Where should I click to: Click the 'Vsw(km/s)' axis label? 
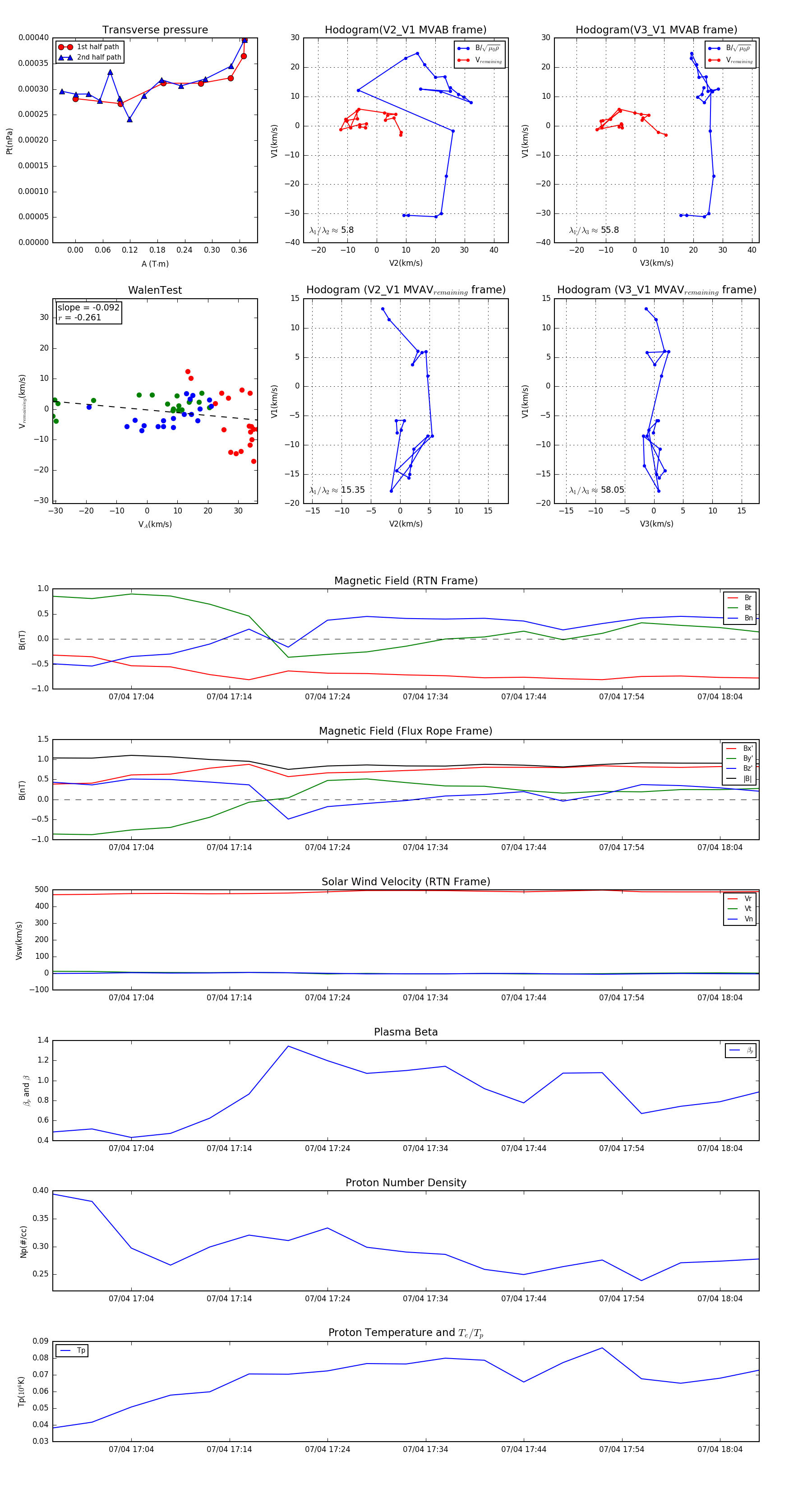[18, 940]
